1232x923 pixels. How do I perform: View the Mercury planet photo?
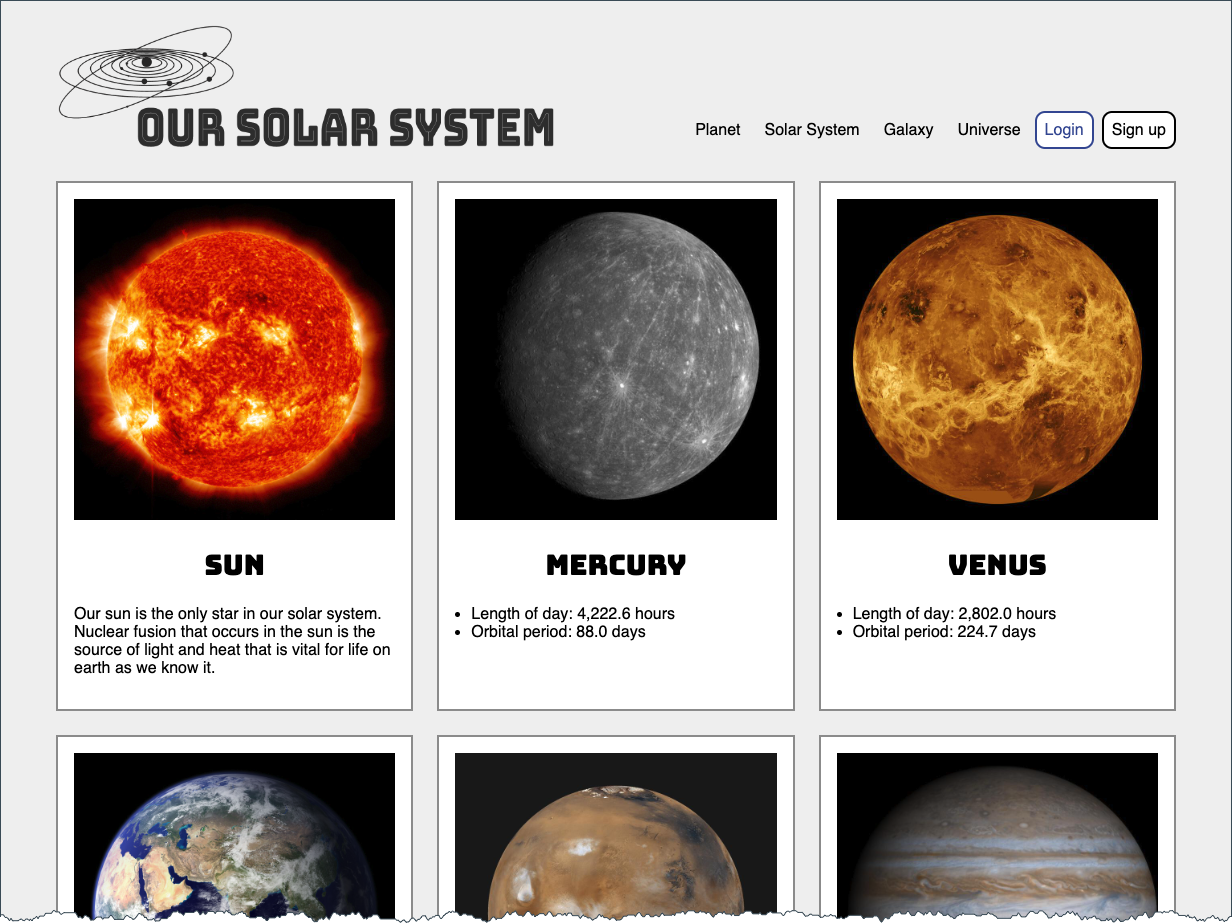pos(616,359)
